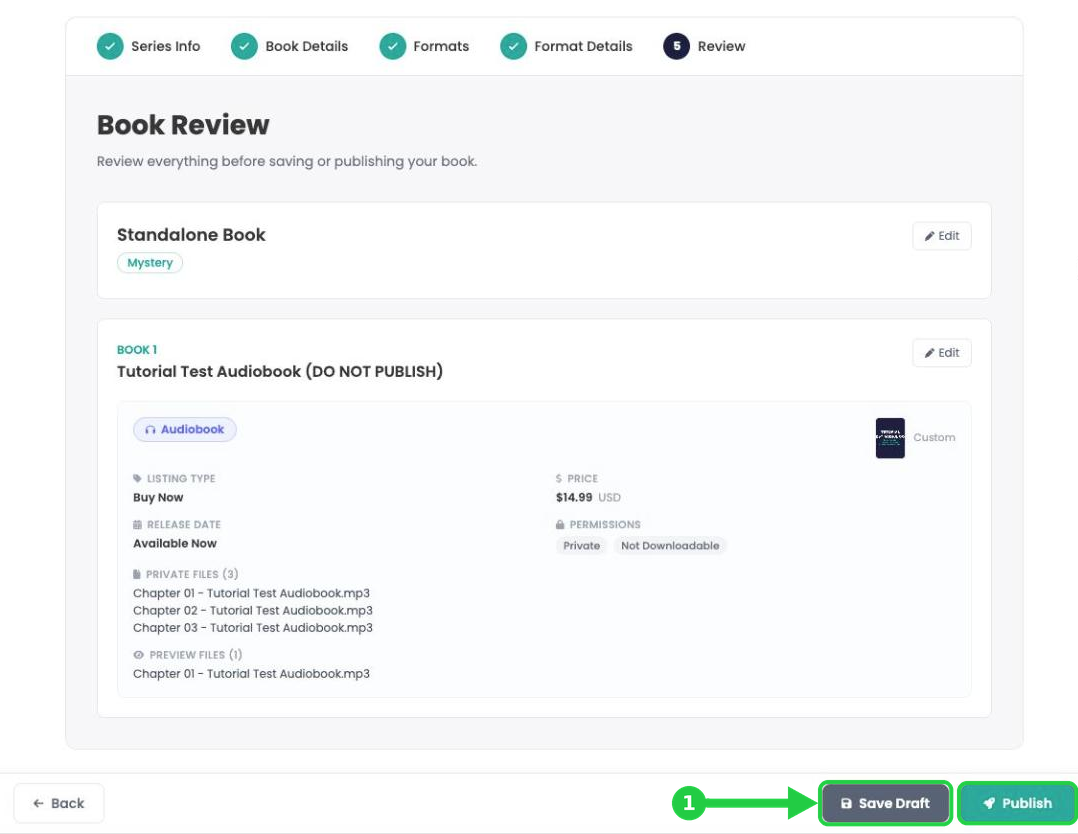
Task: Click the $14.99 price value
Action: [x=574, y=498]
